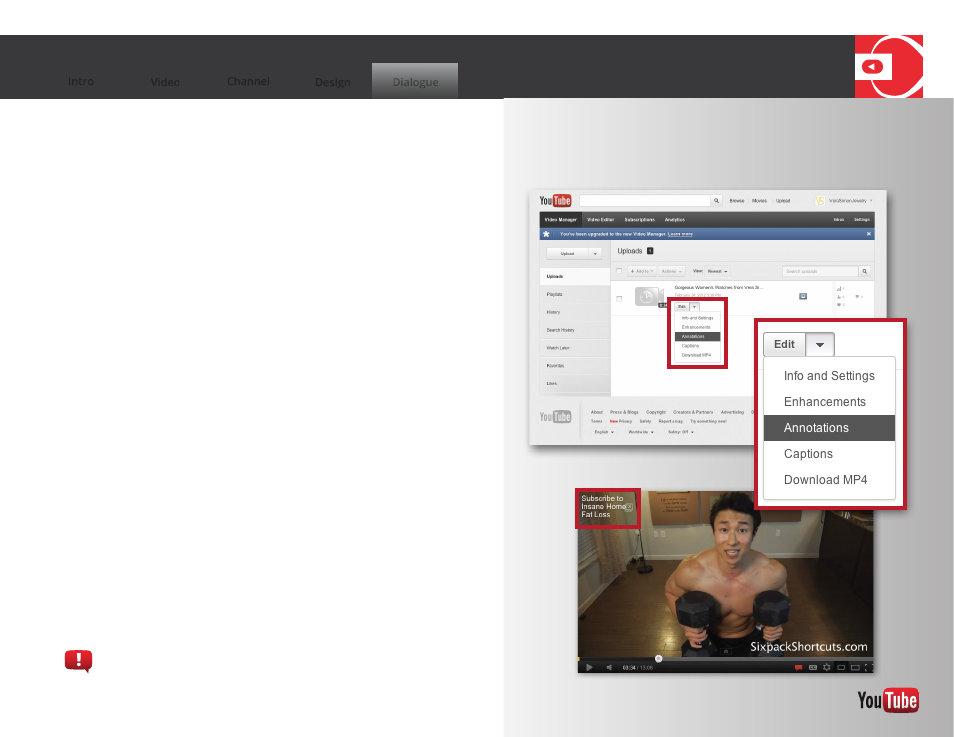The width and height of the screenshot is (954, 737).
Task: Switch to the small player size icon
Action: point(841,668)
